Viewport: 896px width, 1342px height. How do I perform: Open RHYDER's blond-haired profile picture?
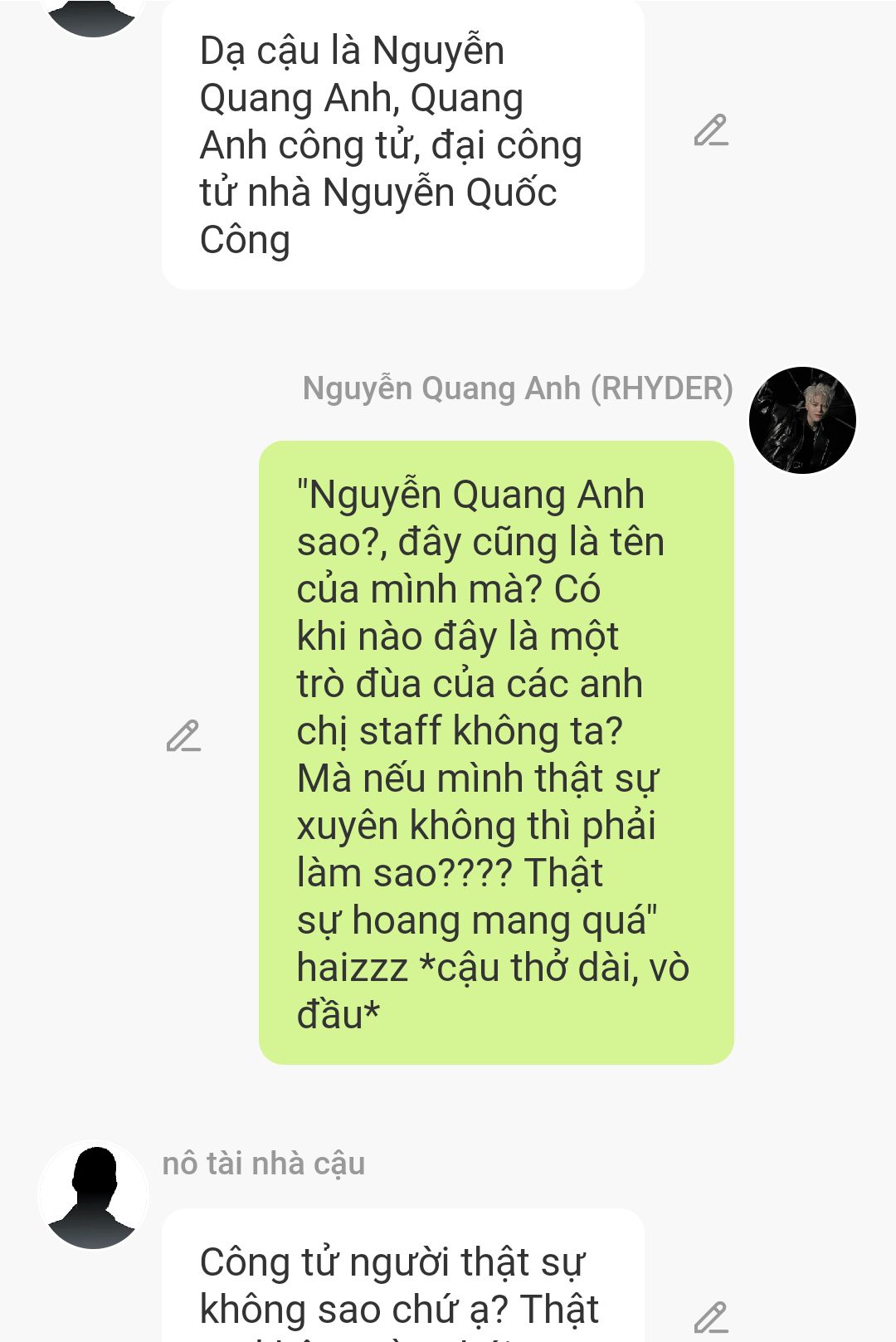[802, 420]
